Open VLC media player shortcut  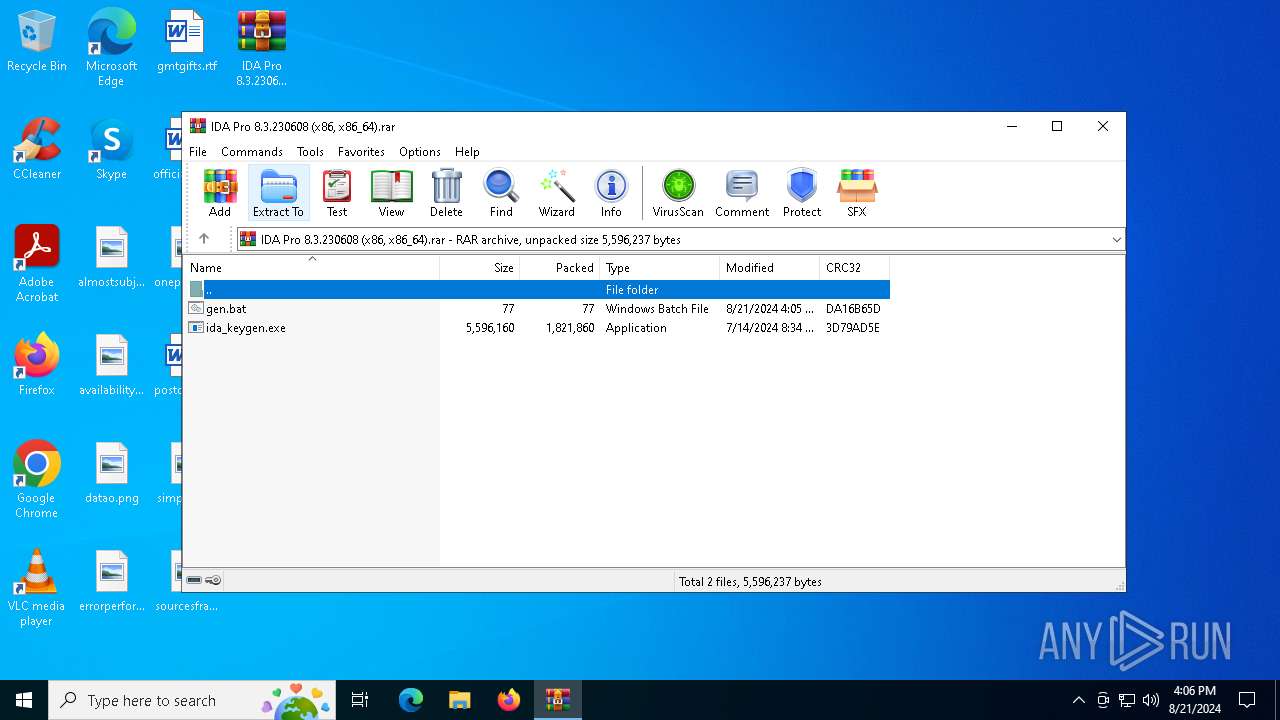coord(37,588)
